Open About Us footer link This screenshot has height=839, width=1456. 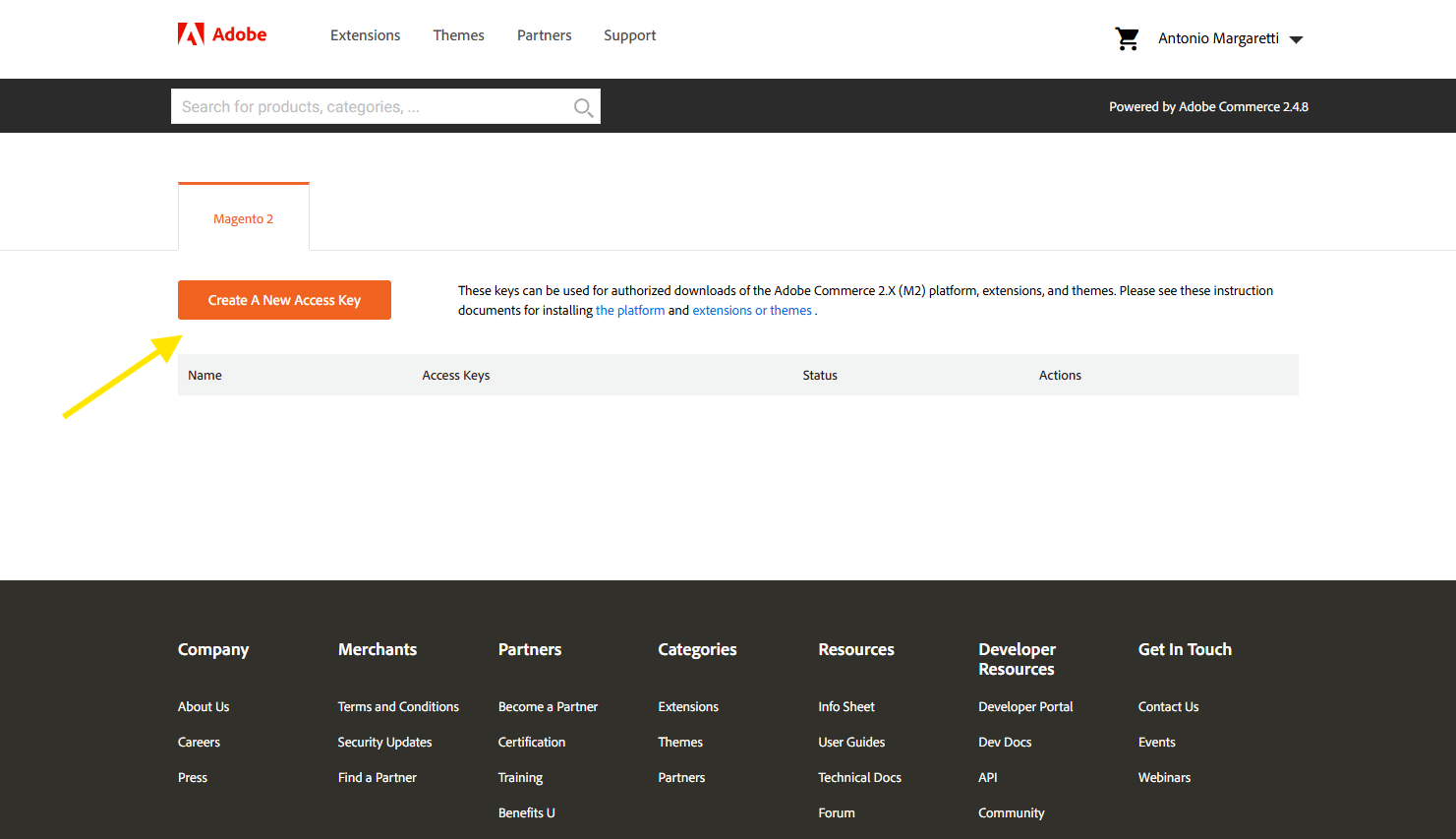tap(204, 706)
